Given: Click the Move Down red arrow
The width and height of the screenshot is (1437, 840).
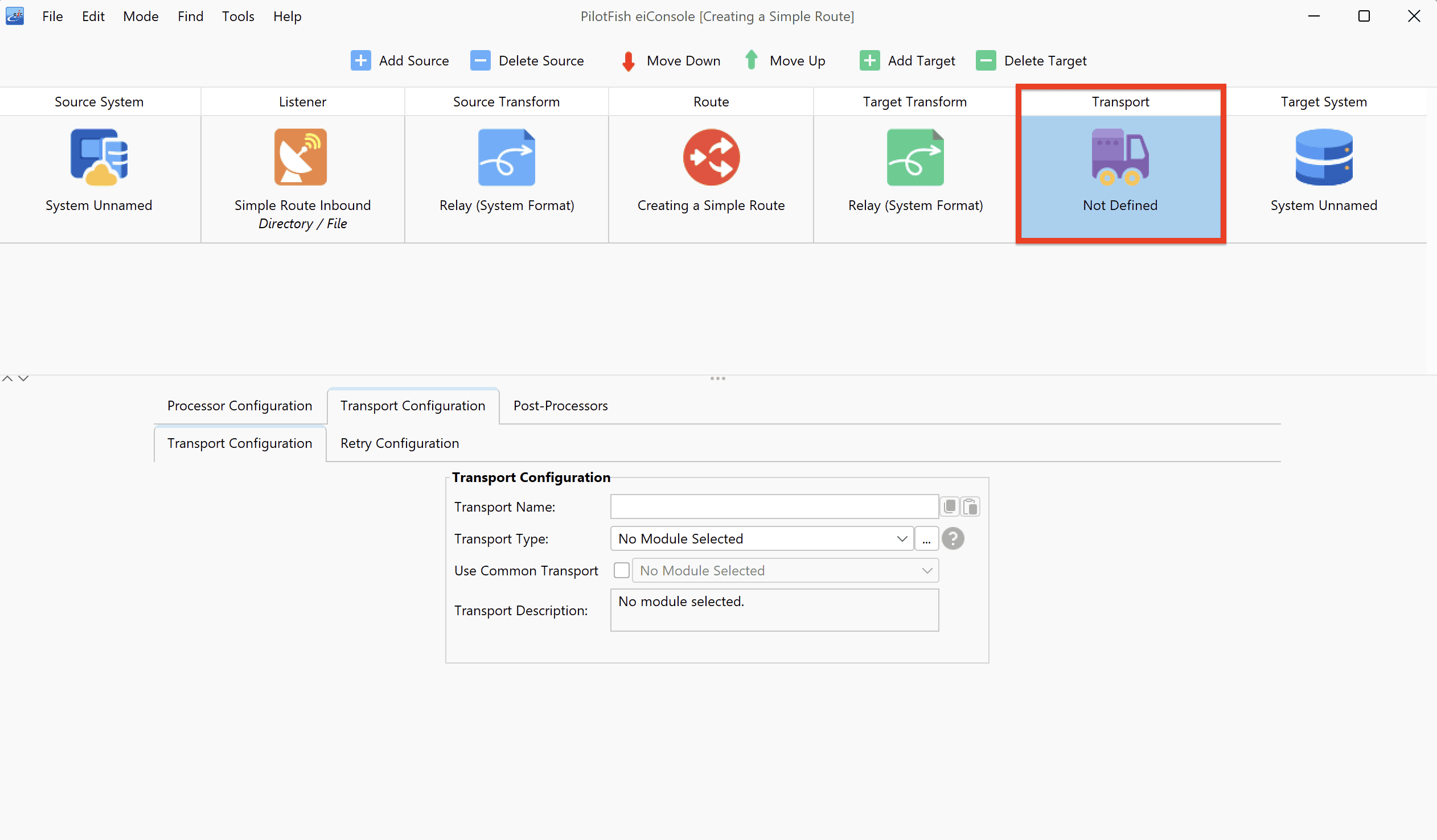Looking at the screenshot, I should 629,61.
